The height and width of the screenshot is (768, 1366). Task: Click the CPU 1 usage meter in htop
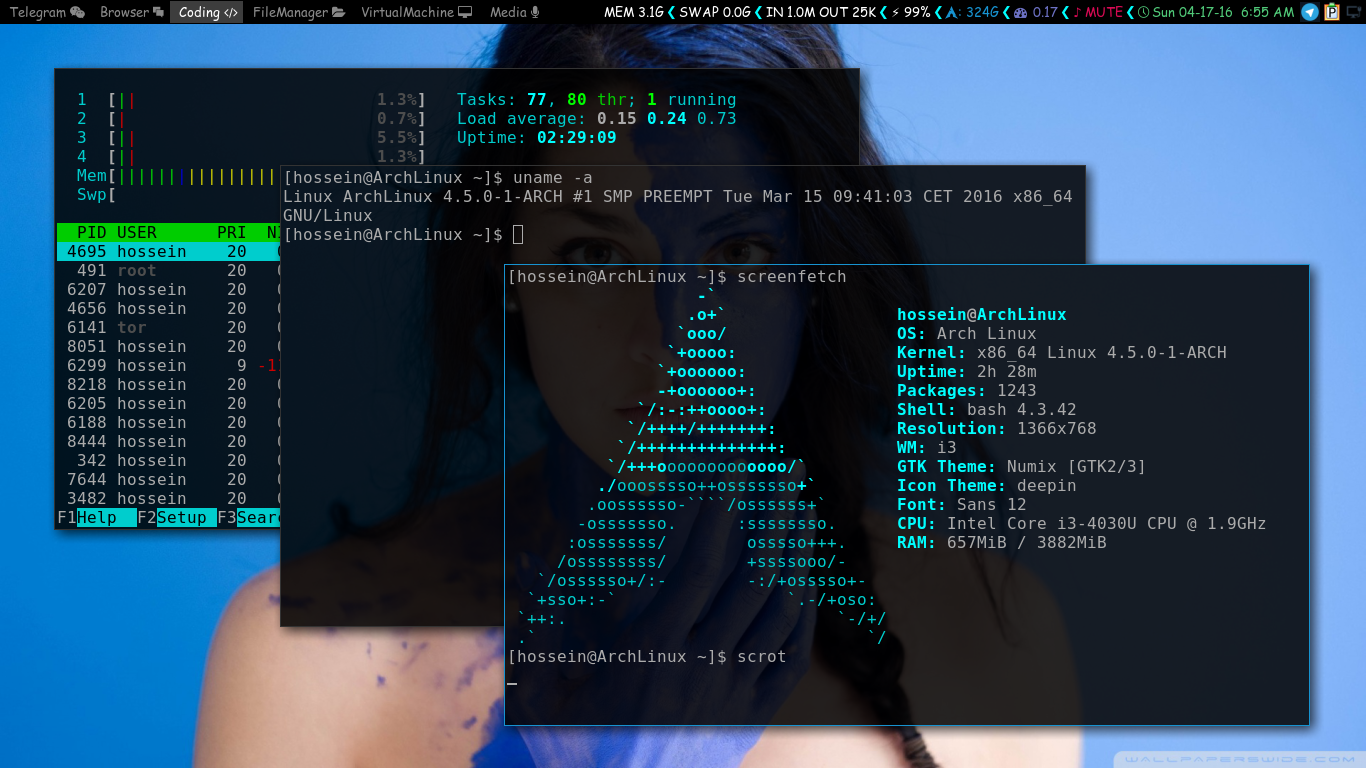point(252,100)
